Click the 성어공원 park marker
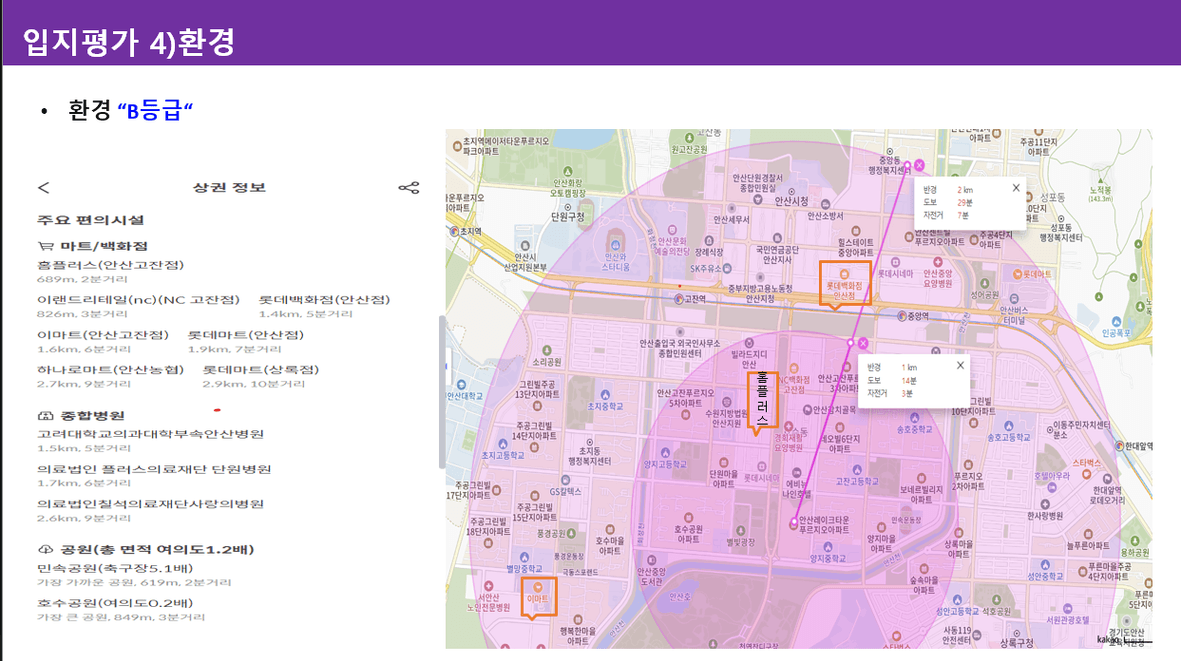 (984, 283)
